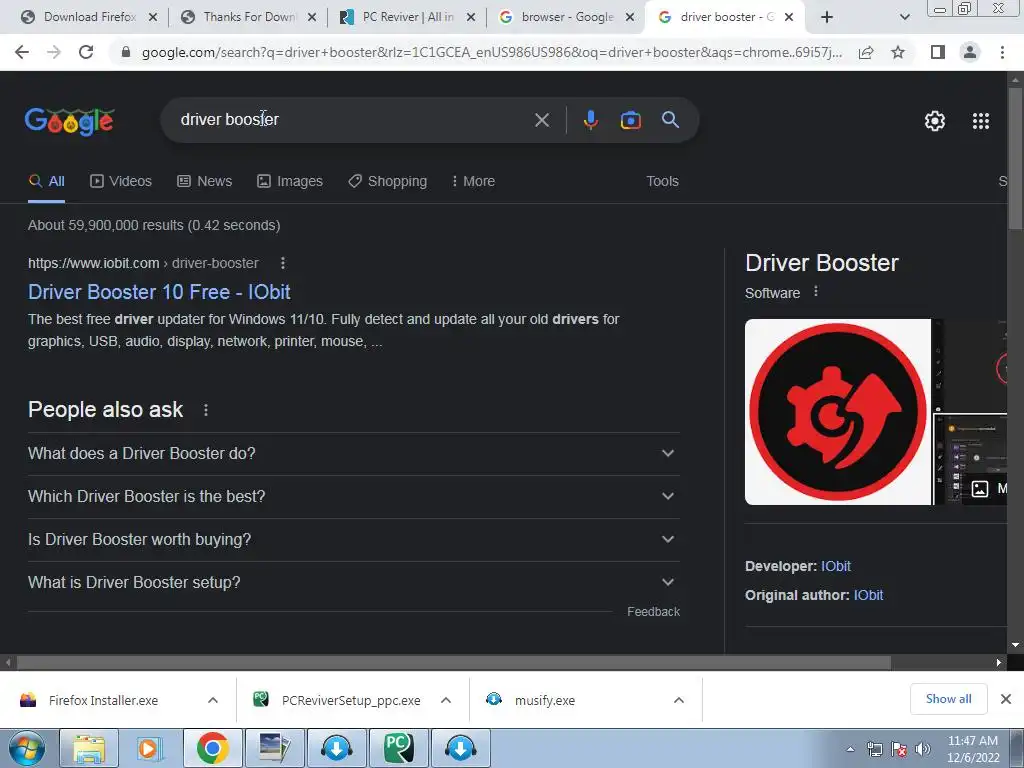The height and width of the screenshot is (768, 1024).
Task: Open the Google apps grid
Action: (x=981, y=121)
